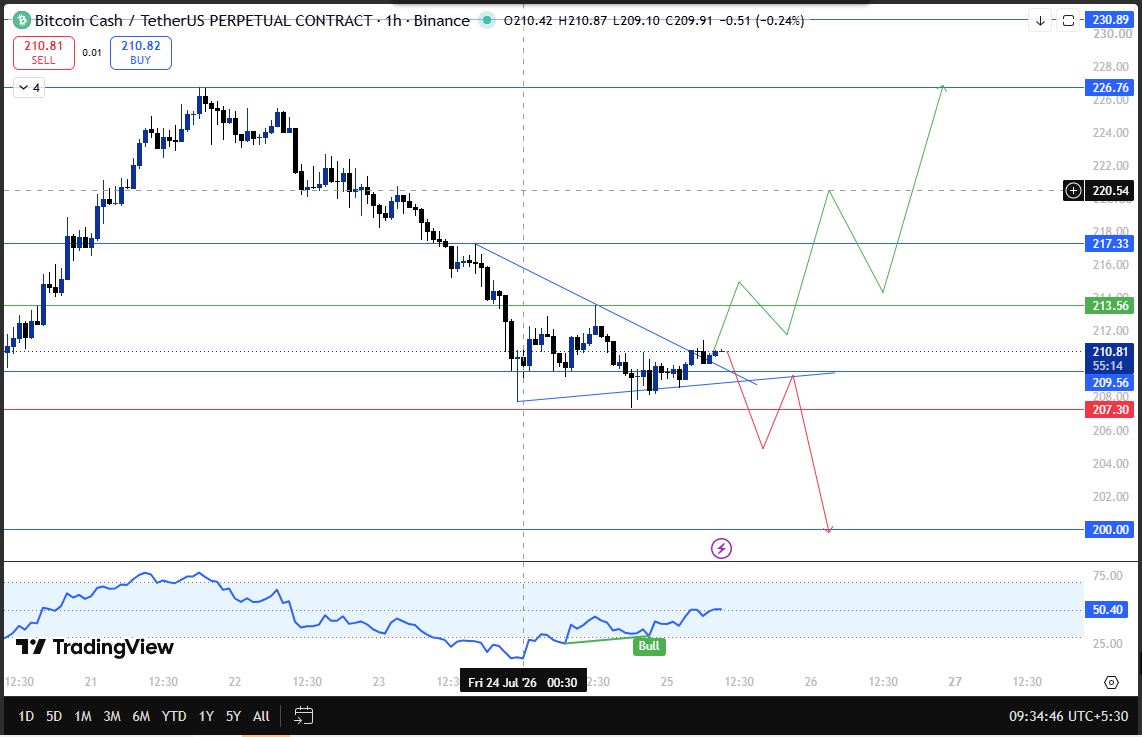The width and height of the screenshot is (1142, 737).
Task: Click the 210.82 BUY button
Action: click(x=141, y=52)
